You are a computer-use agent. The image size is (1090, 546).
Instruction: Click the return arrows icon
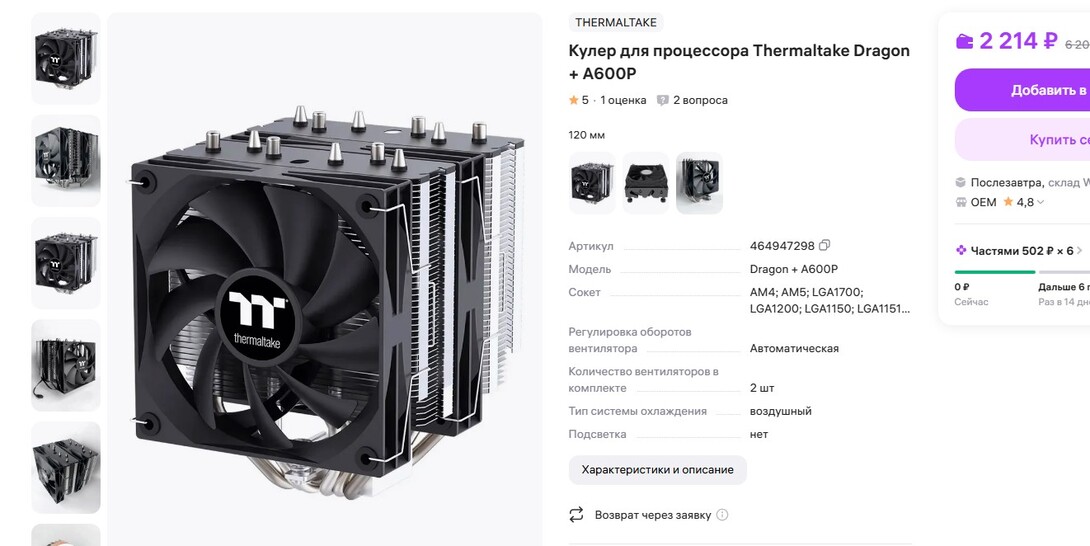coord(576,515)
